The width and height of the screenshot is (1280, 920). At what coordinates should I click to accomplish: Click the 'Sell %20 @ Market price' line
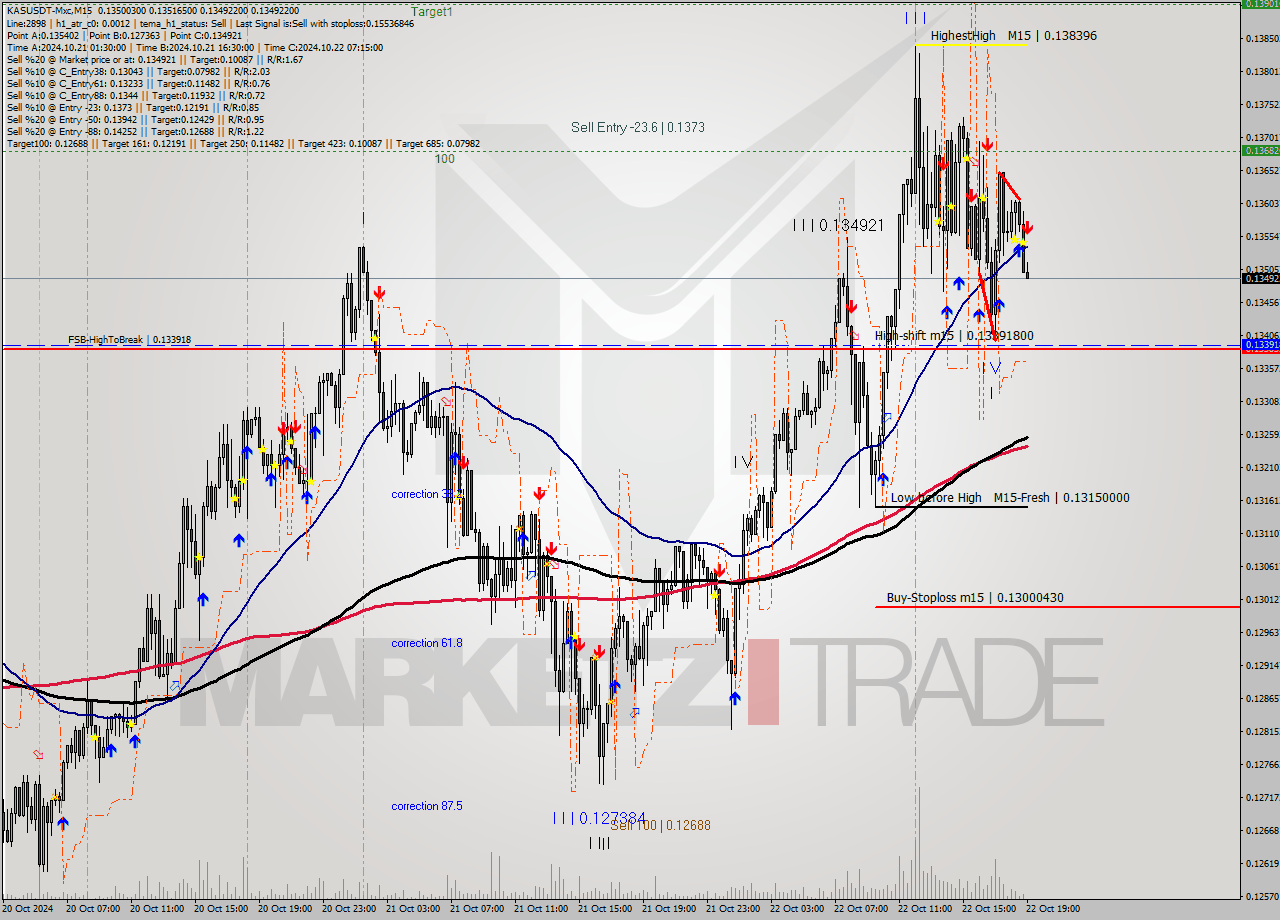155,59
